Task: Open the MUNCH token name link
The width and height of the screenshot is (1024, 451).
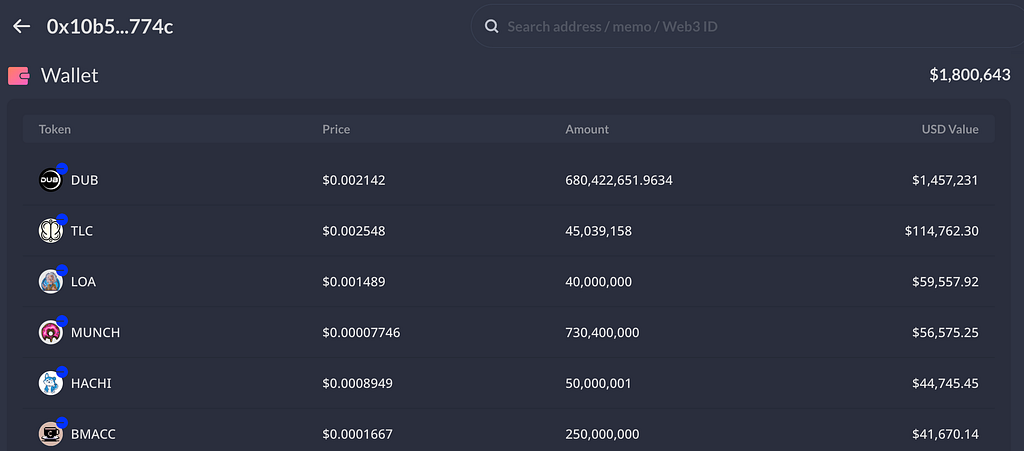Action: tap(95, 333)
